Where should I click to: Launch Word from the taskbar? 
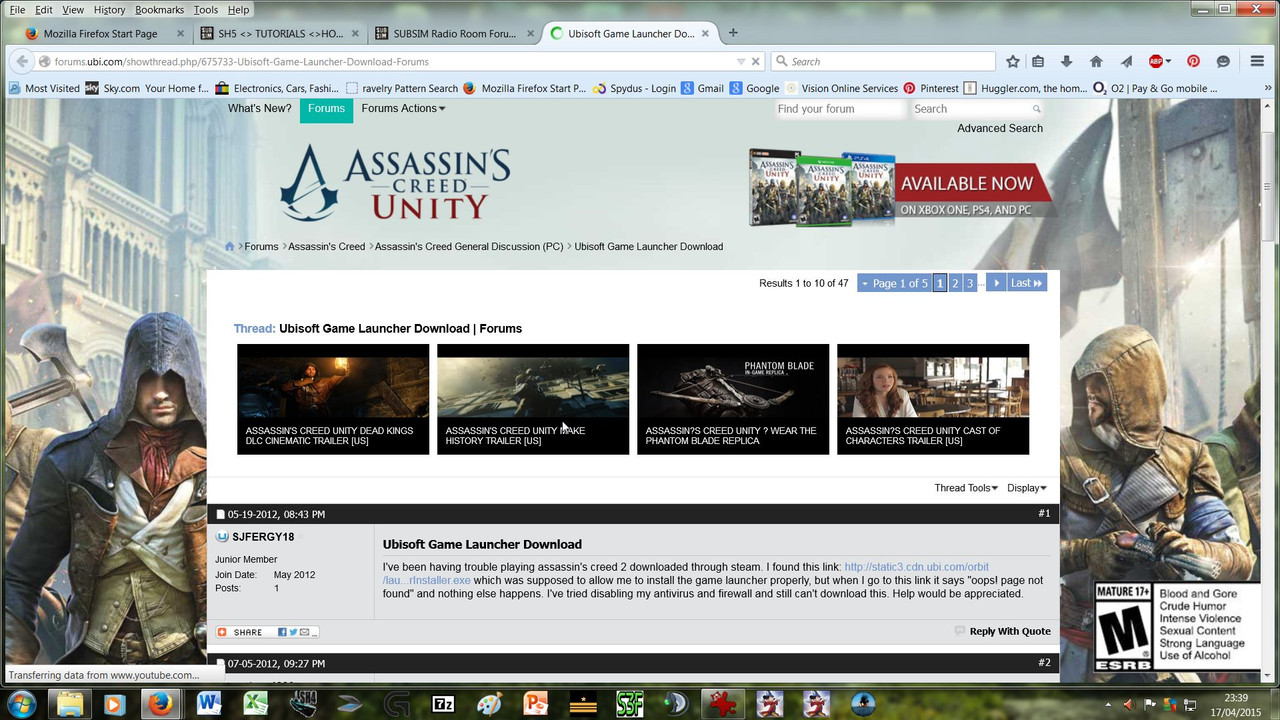point(209,703)
